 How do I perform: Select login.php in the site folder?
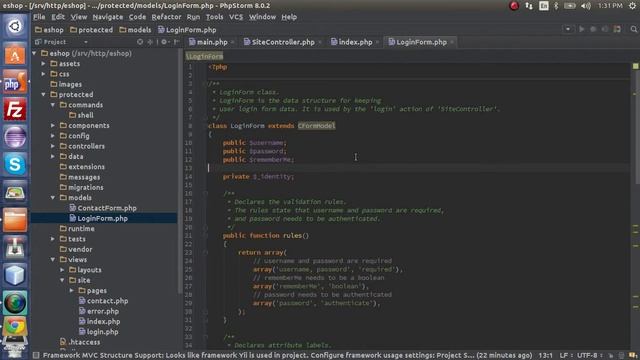click(98, 332)
